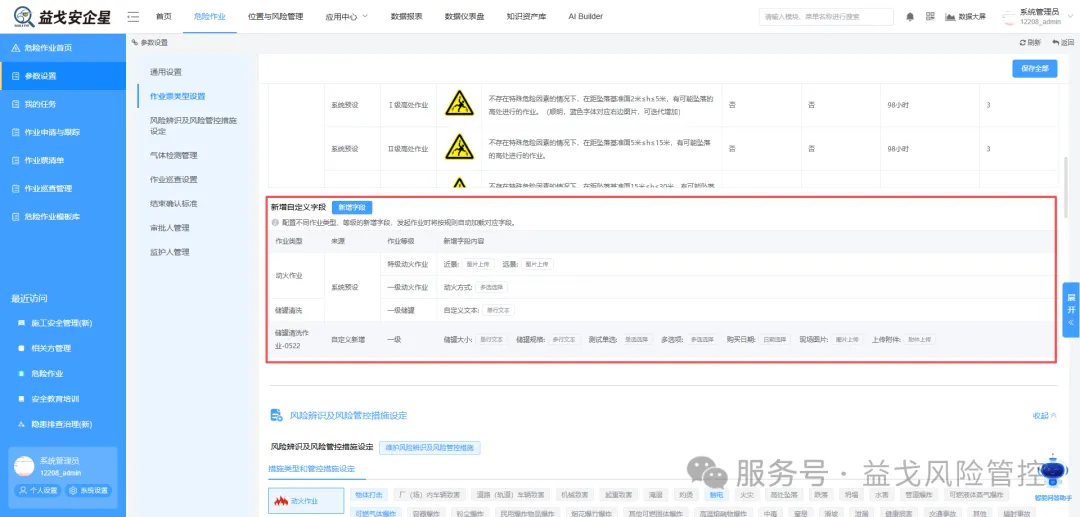Open the QR code grid icon
Screen dimensions: 1080x517
click(x=930, y=17)
